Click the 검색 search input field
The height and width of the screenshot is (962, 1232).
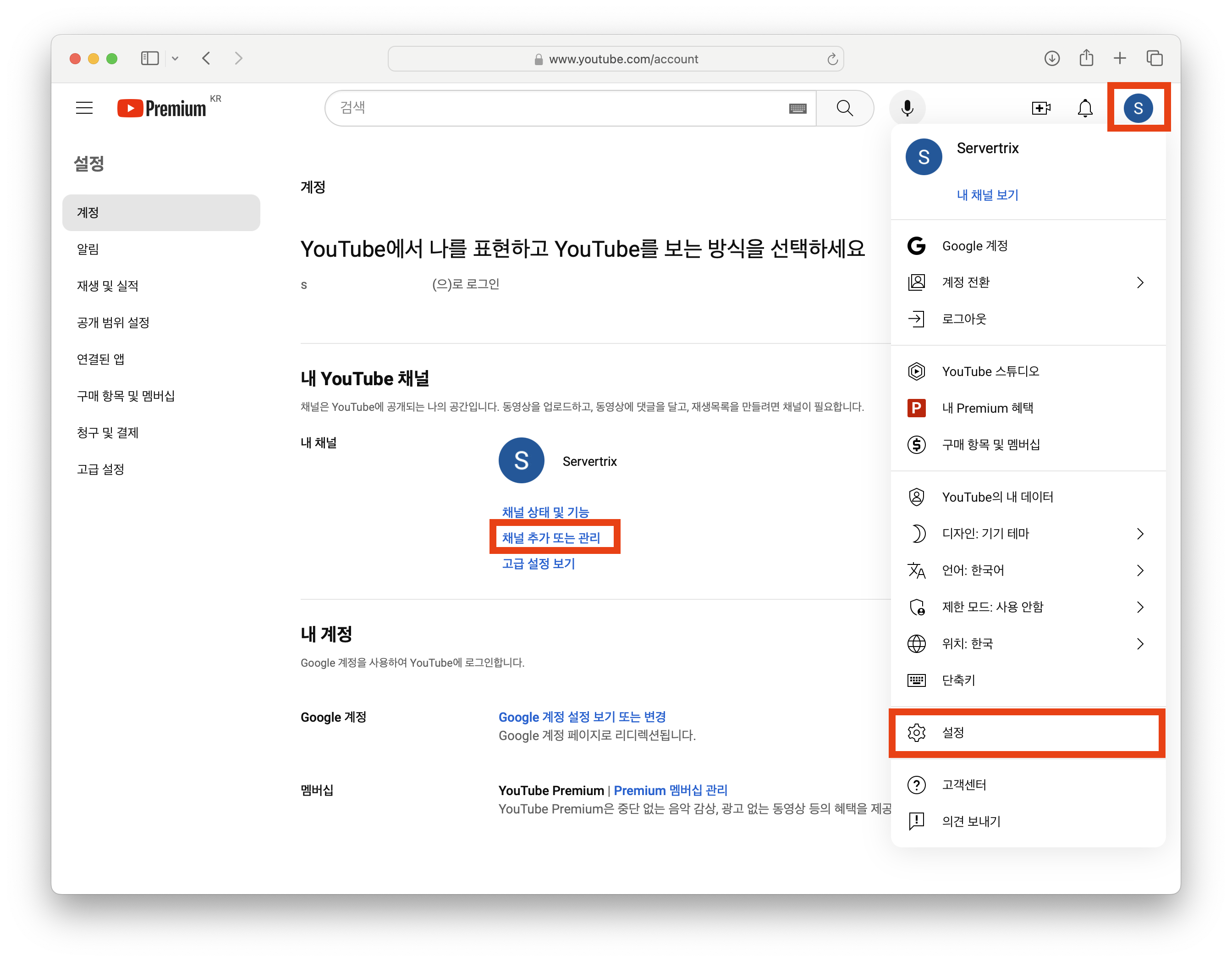558,108
